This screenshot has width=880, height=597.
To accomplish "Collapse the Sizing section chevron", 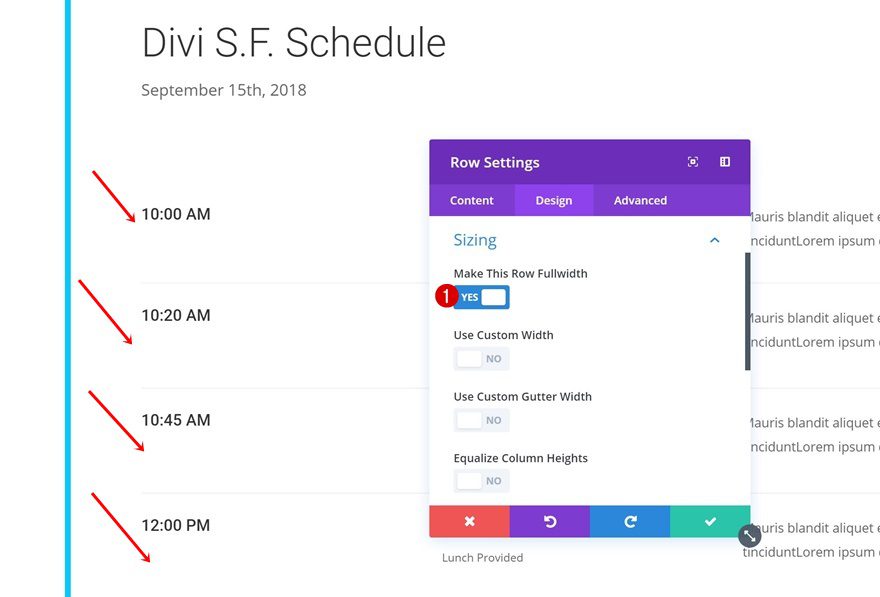I will (715, 240).
